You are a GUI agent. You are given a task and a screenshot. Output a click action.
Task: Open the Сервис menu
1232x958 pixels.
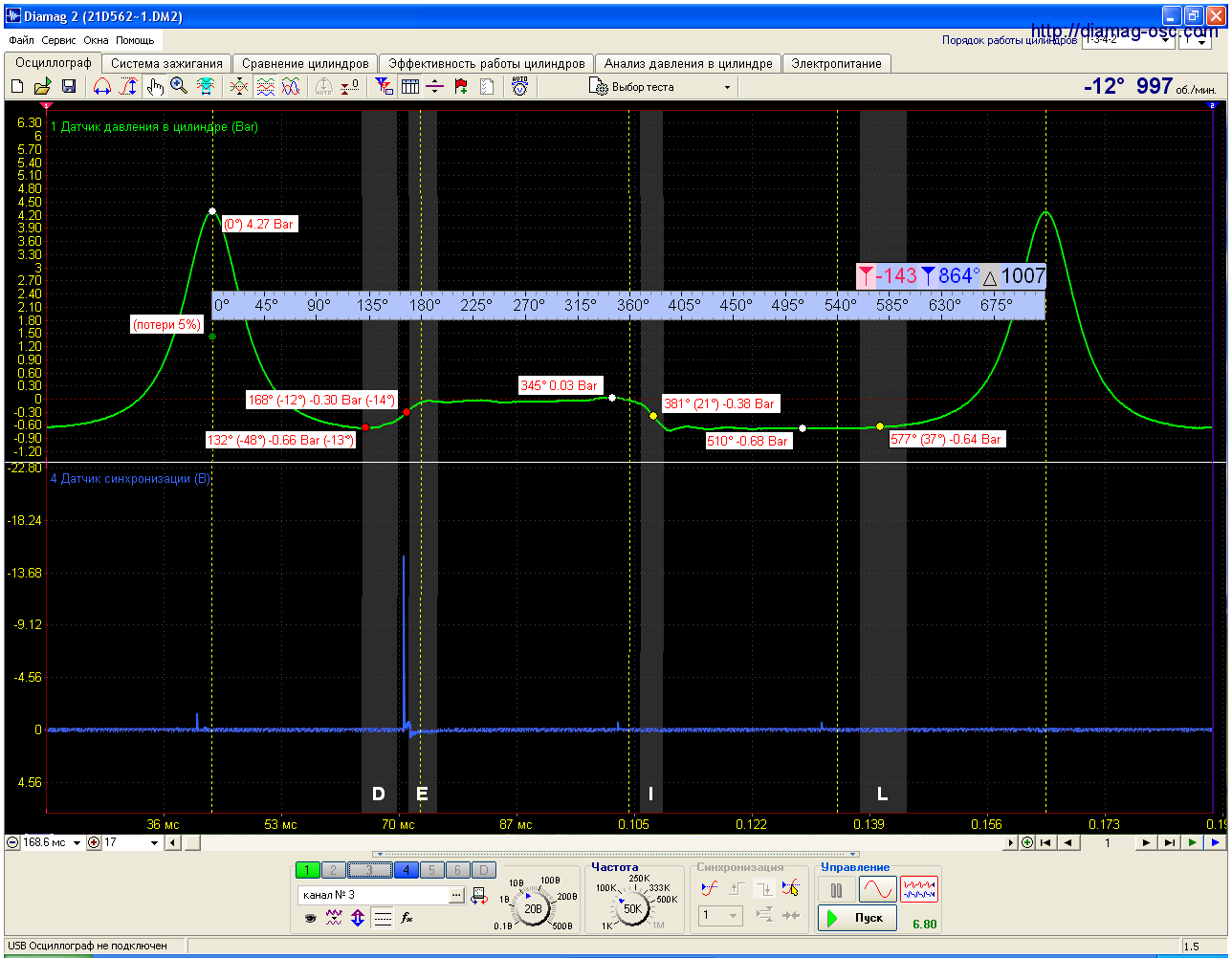click(x=59, y=41)
